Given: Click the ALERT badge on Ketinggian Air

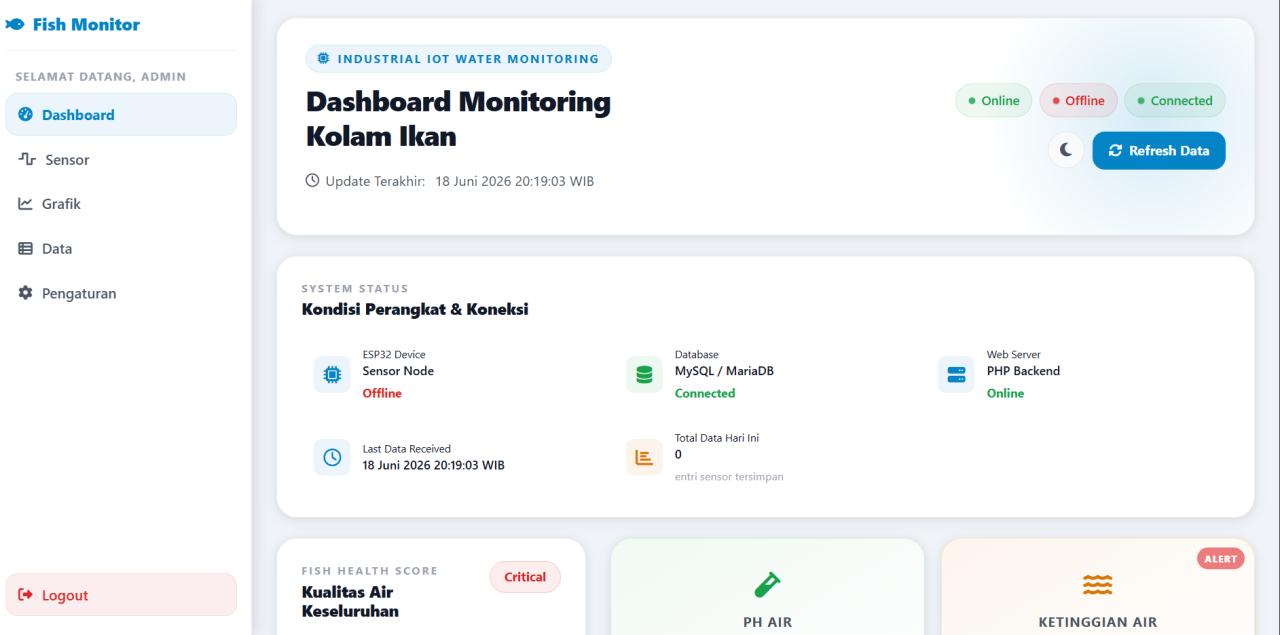Looking at the screenshot, I should pos(1220,558).
